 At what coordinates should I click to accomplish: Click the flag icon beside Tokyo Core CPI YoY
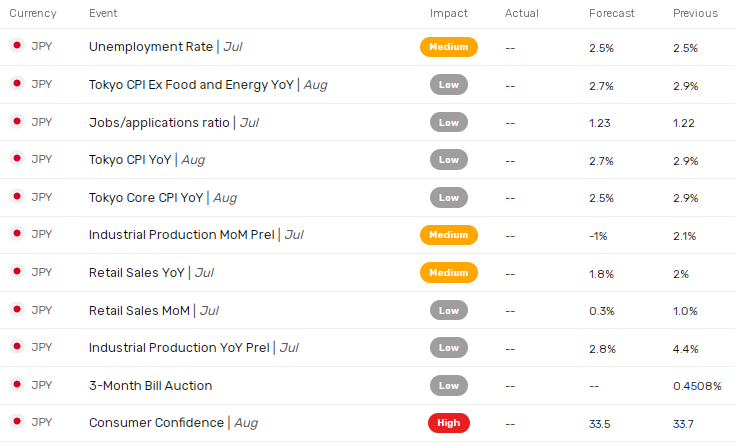point(16,197)
